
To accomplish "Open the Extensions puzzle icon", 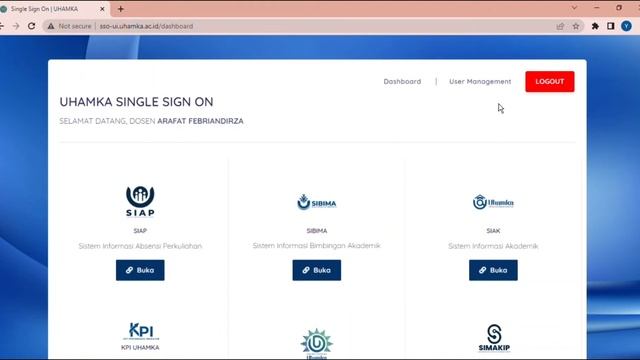I will point(595,26).
